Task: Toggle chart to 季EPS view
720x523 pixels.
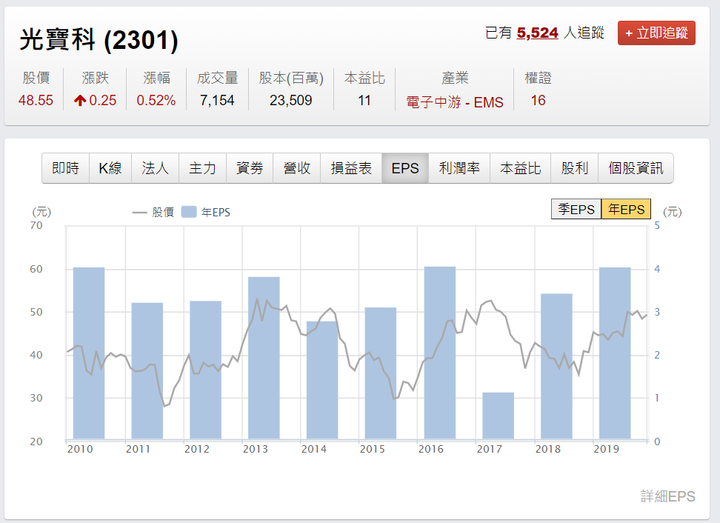Action: (576, 209)
